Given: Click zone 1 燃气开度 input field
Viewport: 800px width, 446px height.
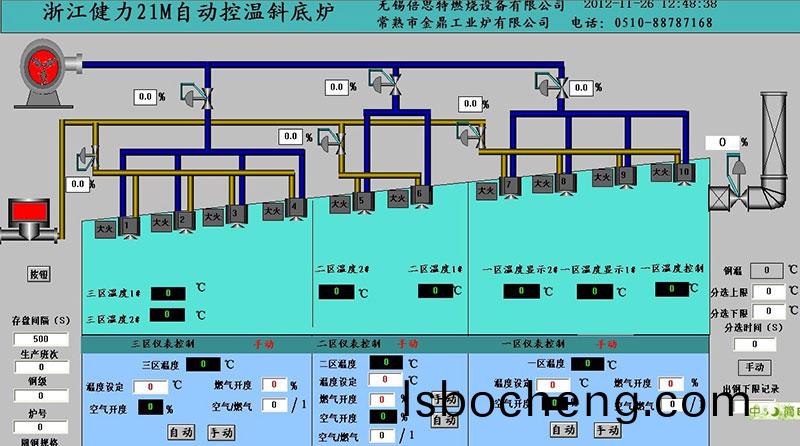Looking at the screenshot, I should click(x=670, y=383).
